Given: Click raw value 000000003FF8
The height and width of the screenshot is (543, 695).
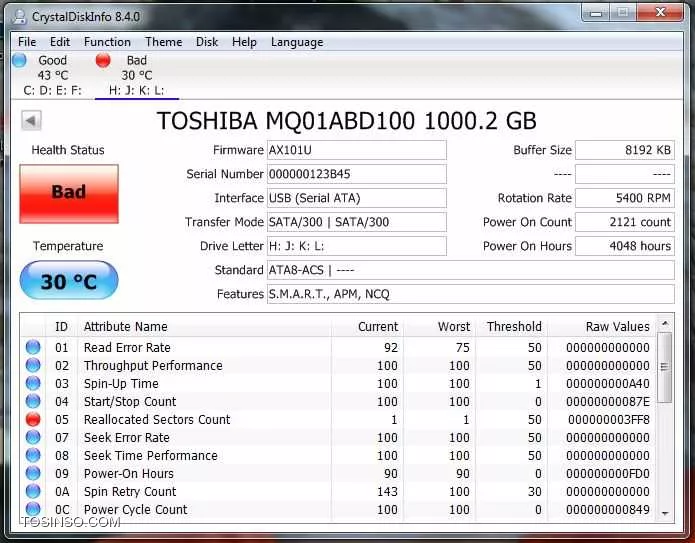Looking at the screenshot, I should tap(609, 420).
